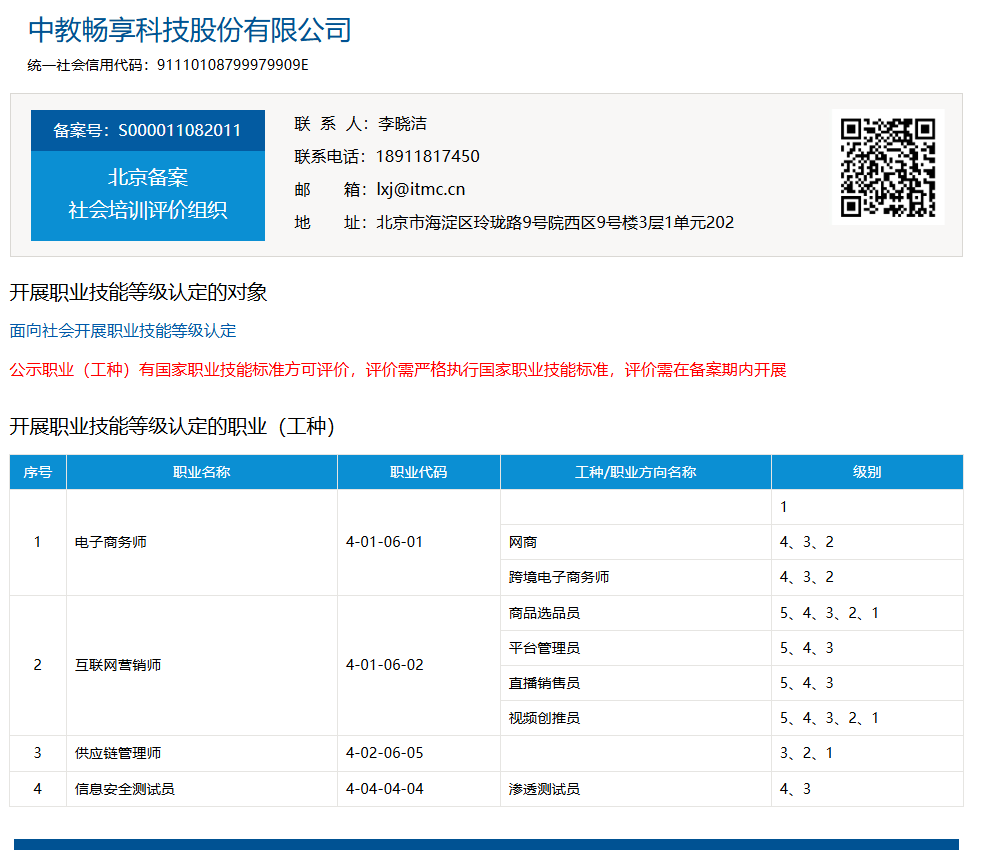
Task: Click the 职业代码 column header
Action: coord(418,472)
